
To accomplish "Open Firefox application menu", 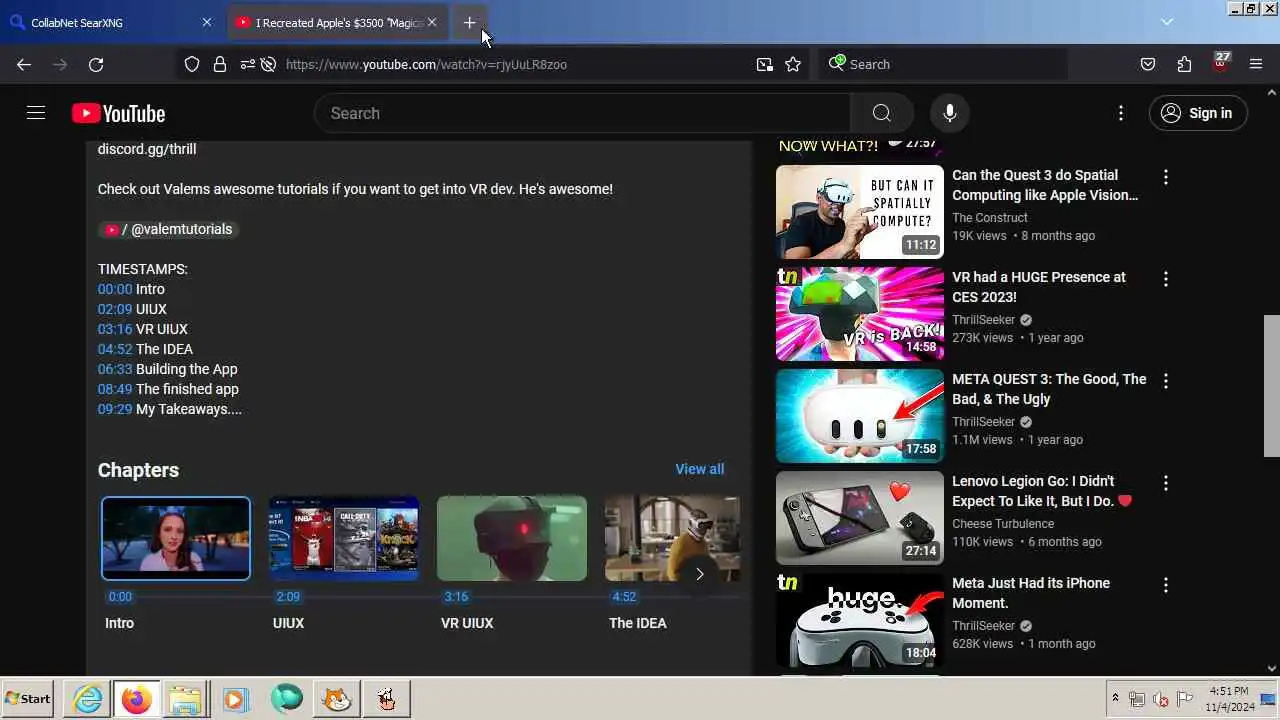I will point(1256,64).
